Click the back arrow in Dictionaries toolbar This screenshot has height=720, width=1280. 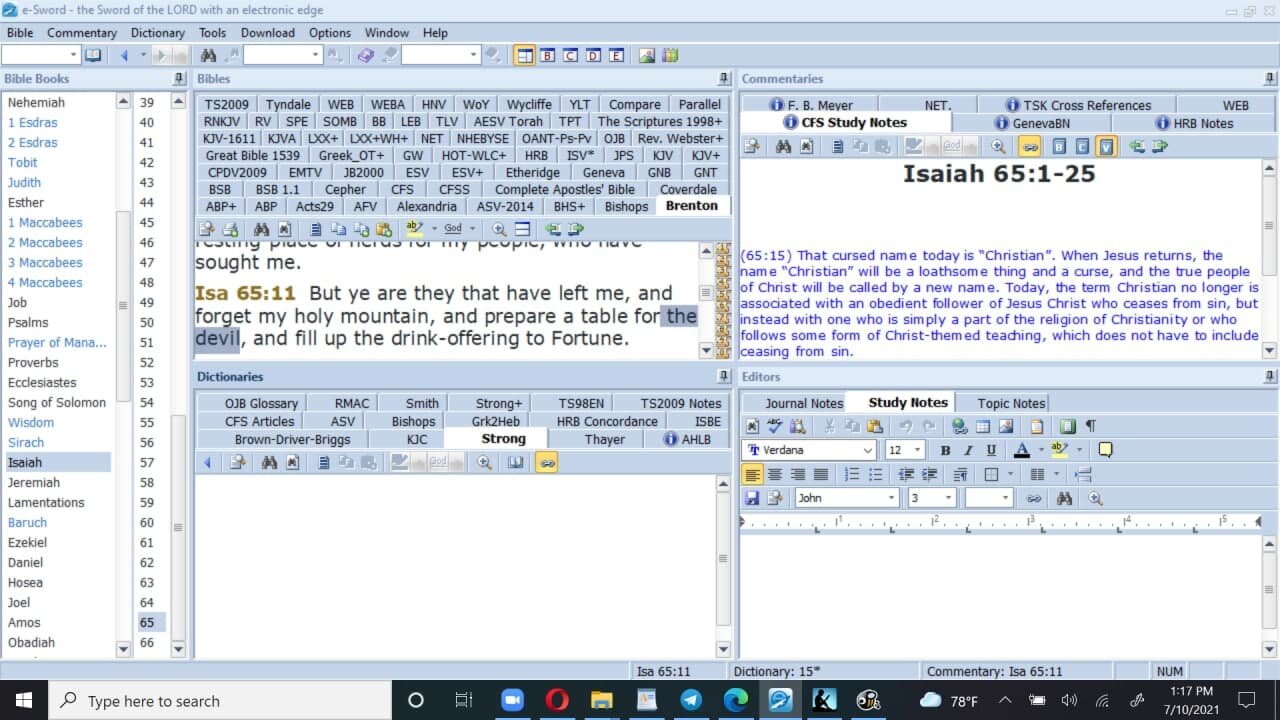208,463
